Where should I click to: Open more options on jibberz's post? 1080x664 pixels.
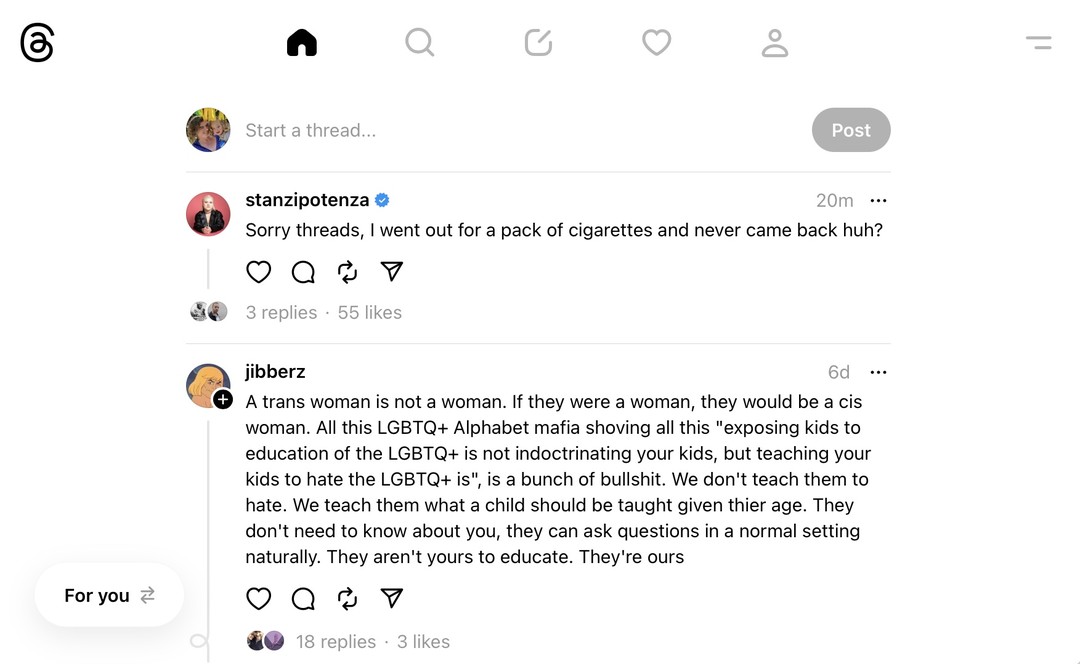pyautogui.click(x=878, y=372)
